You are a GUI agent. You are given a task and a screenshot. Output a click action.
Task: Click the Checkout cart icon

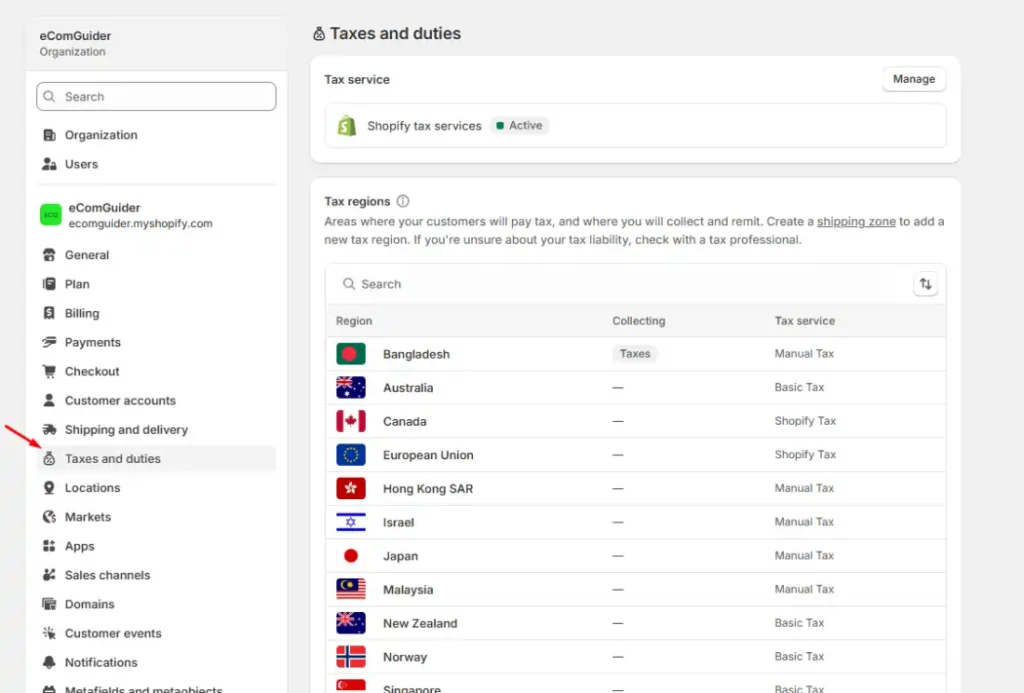(x=49, y=371)
